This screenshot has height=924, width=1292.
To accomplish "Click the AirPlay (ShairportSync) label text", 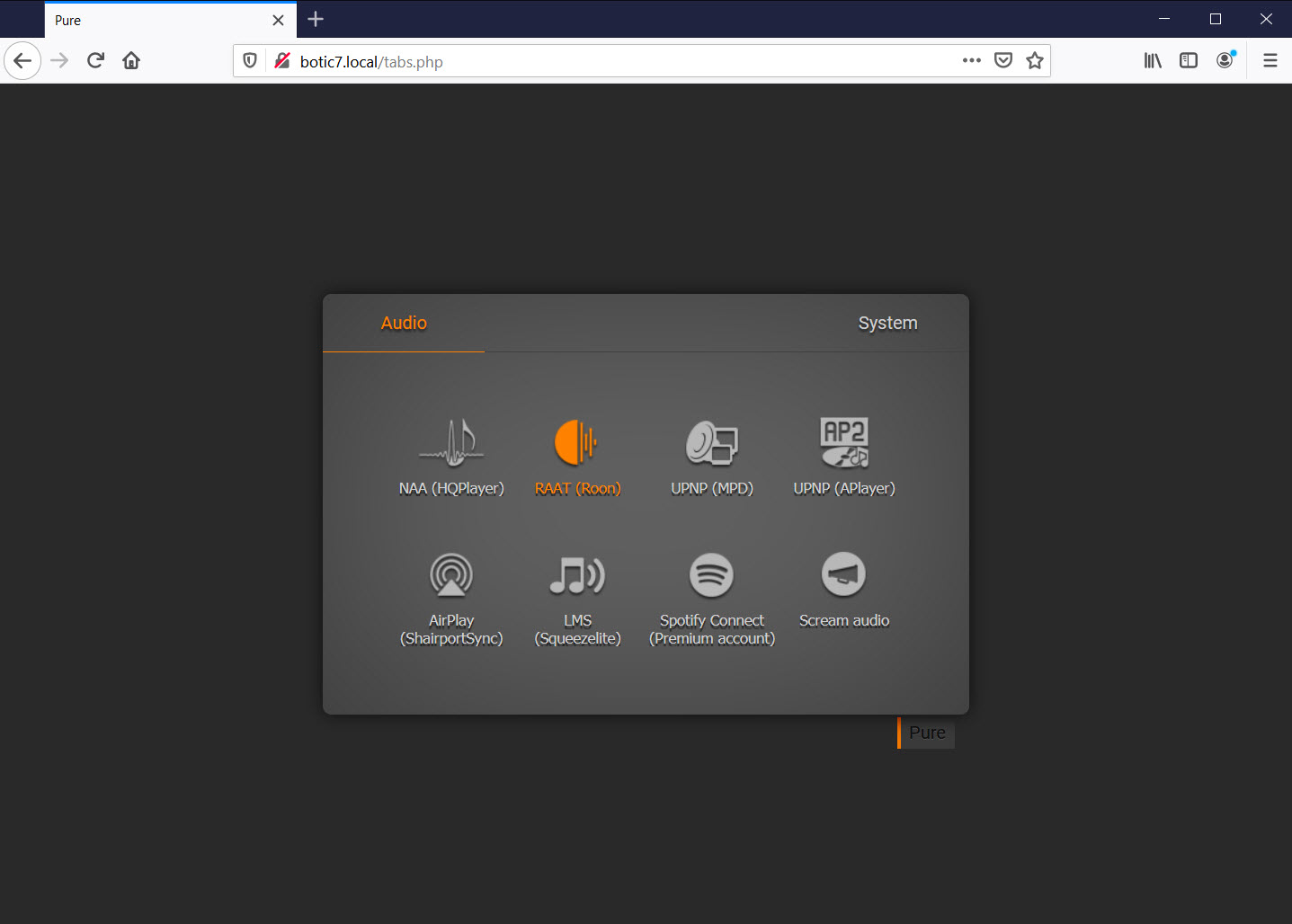I will pyautogui.click(x=451, y=629).
